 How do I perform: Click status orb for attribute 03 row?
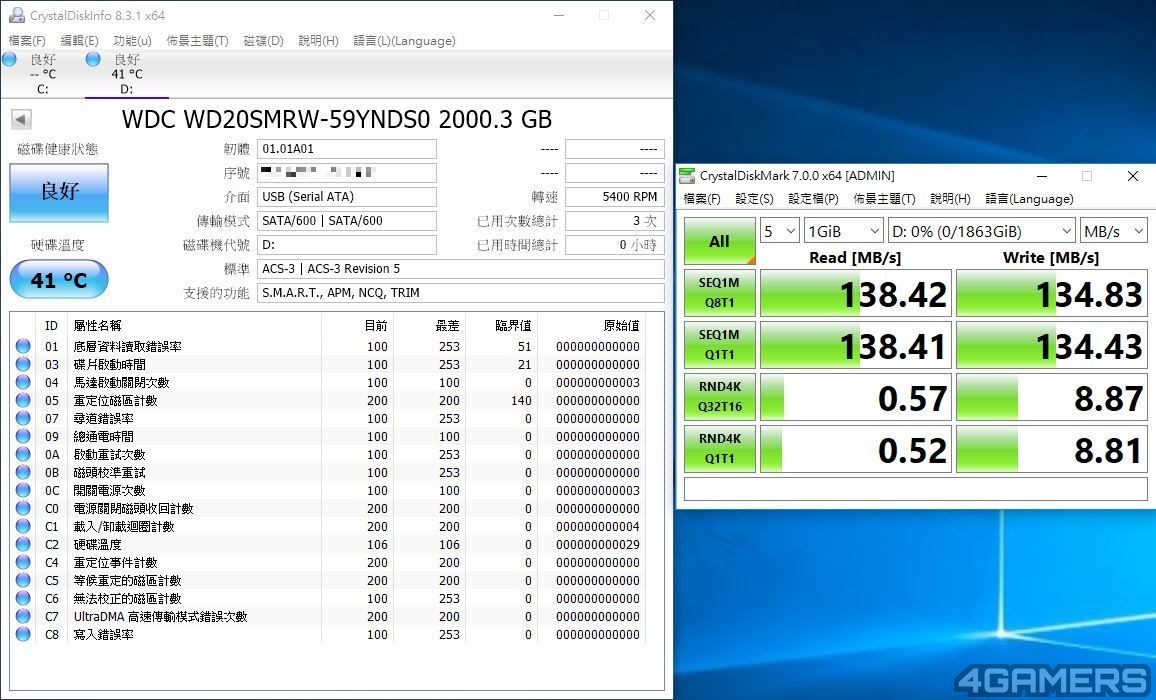click(23, 364)
